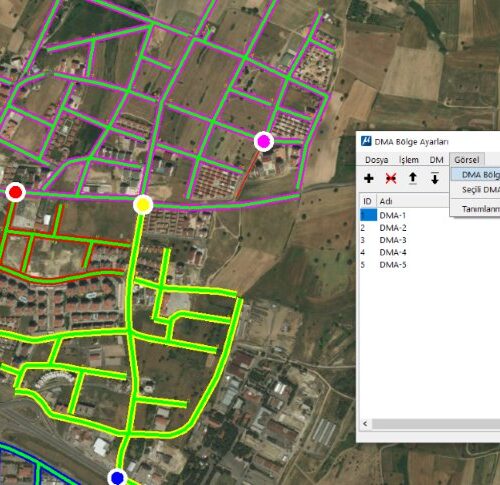The height and width of the screenshot is (485, 500).
Task: Click the red DMA node marker on the map
Action: click(15, 192)
